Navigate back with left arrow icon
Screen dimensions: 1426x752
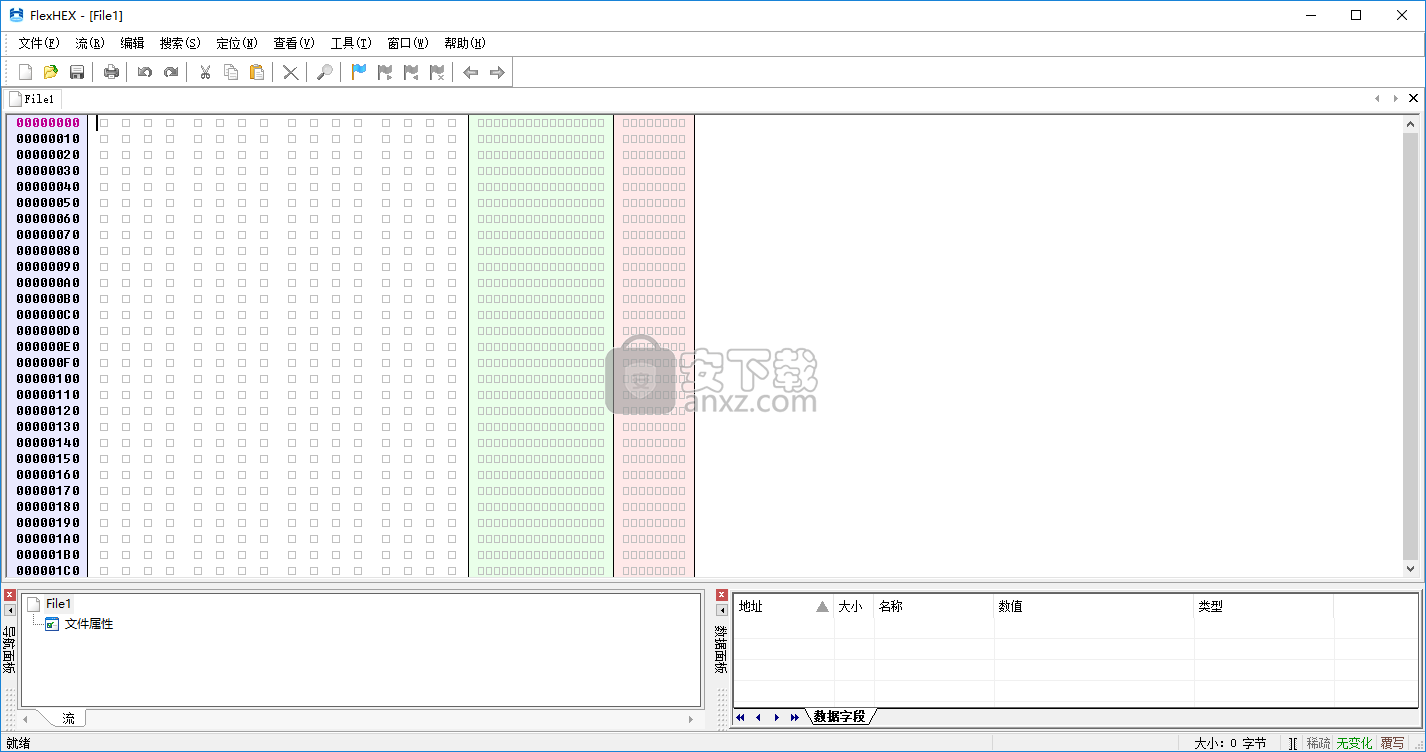(470, 72)
